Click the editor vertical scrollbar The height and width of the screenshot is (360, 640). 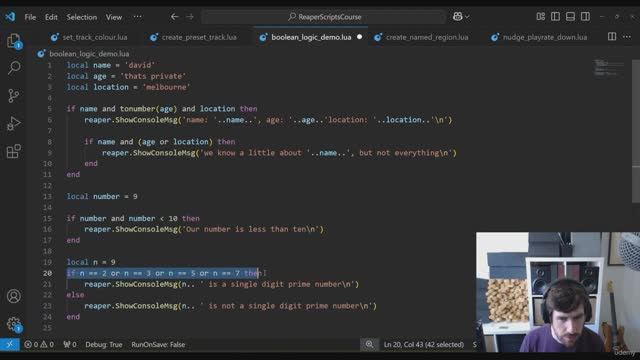pos(636,131)
